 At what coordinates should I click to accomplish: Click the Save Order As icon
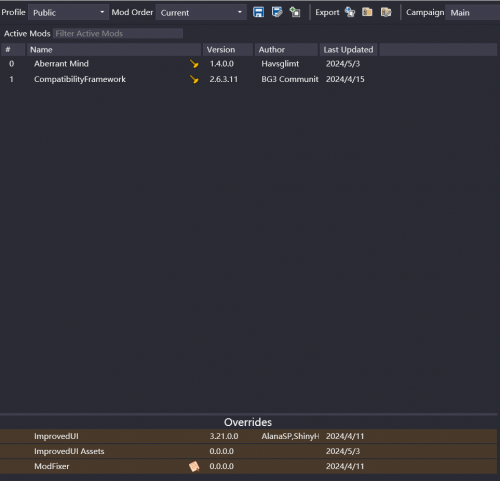pyautogui.click(x=277, y=12)
